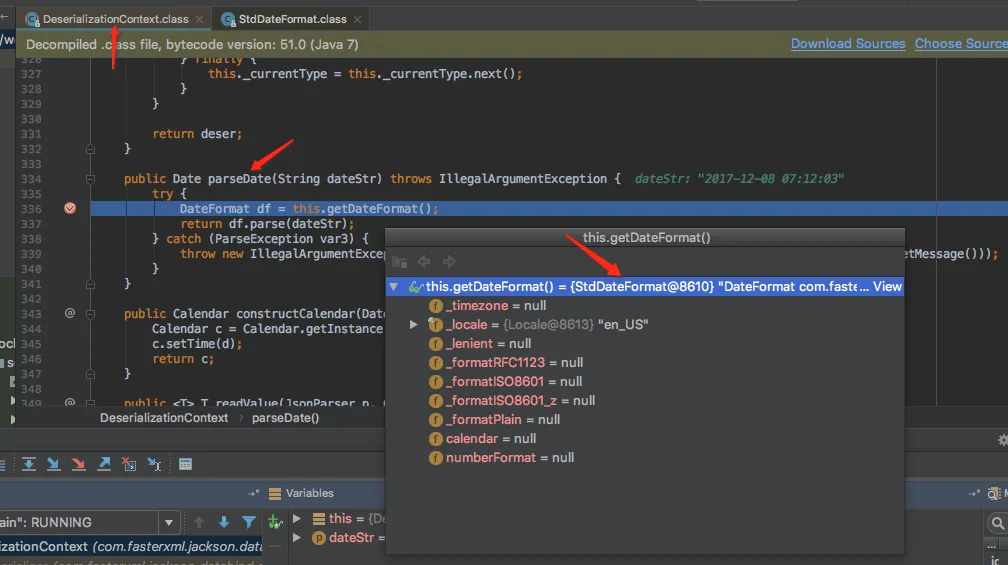
Task: Click the Step Into icon
Action: (x=54, y=464)
